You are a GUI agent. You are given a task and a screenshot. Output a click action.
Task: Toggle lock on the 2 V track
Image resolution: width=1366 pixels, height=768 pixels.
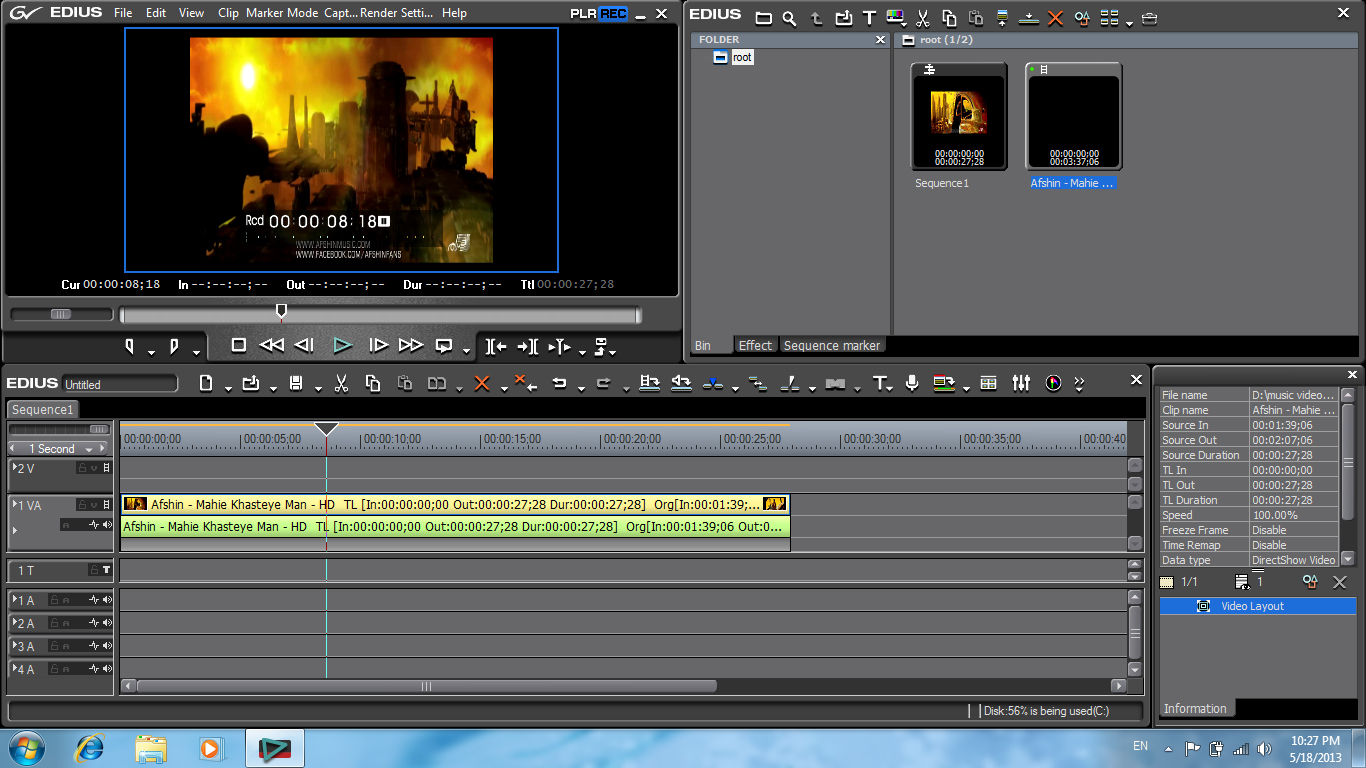(83, 468)
